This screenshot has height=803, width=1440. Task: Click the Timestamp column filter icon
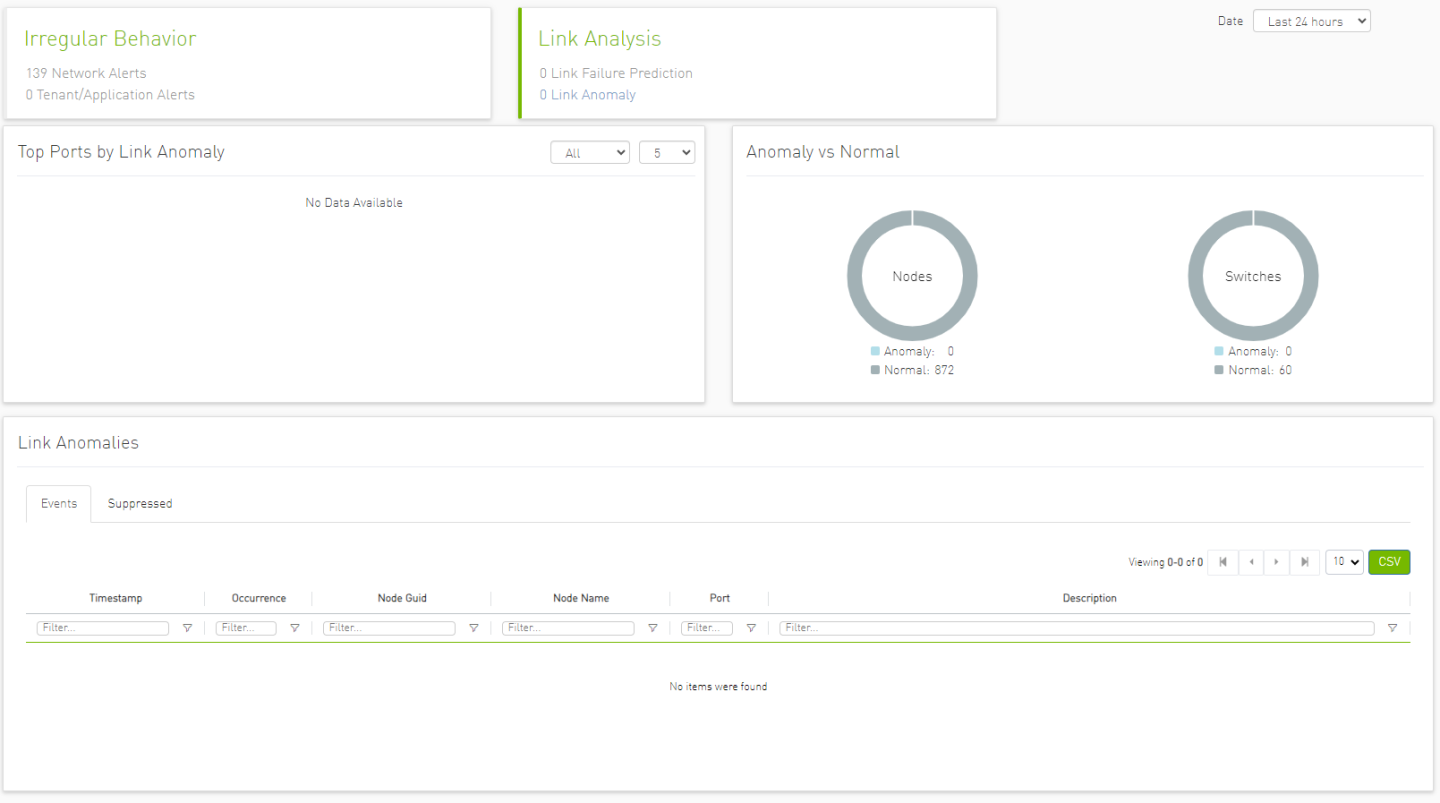point(187,629)
